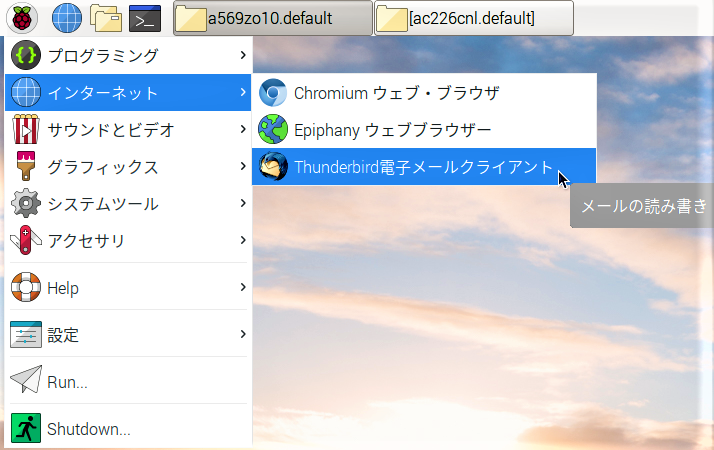The image size is (714, 450).
Task: Click the アクセサリ pocket knife icon
Action: click(26, 240)
